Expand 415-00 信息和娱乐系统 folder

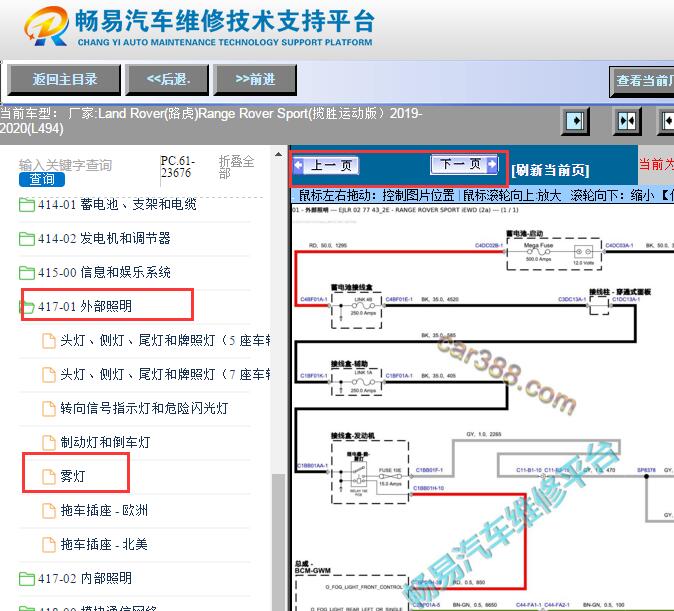104,272
